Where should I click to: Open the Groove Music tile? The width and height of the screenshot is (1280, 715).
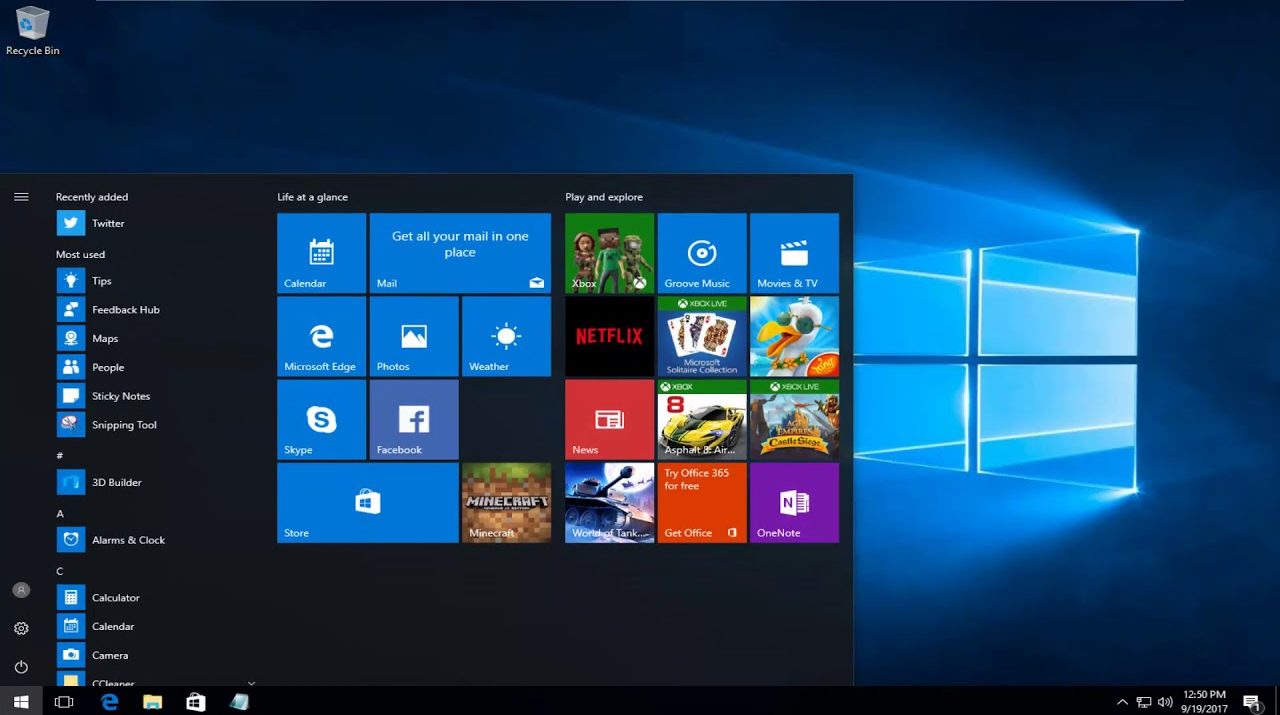[702, 253]
